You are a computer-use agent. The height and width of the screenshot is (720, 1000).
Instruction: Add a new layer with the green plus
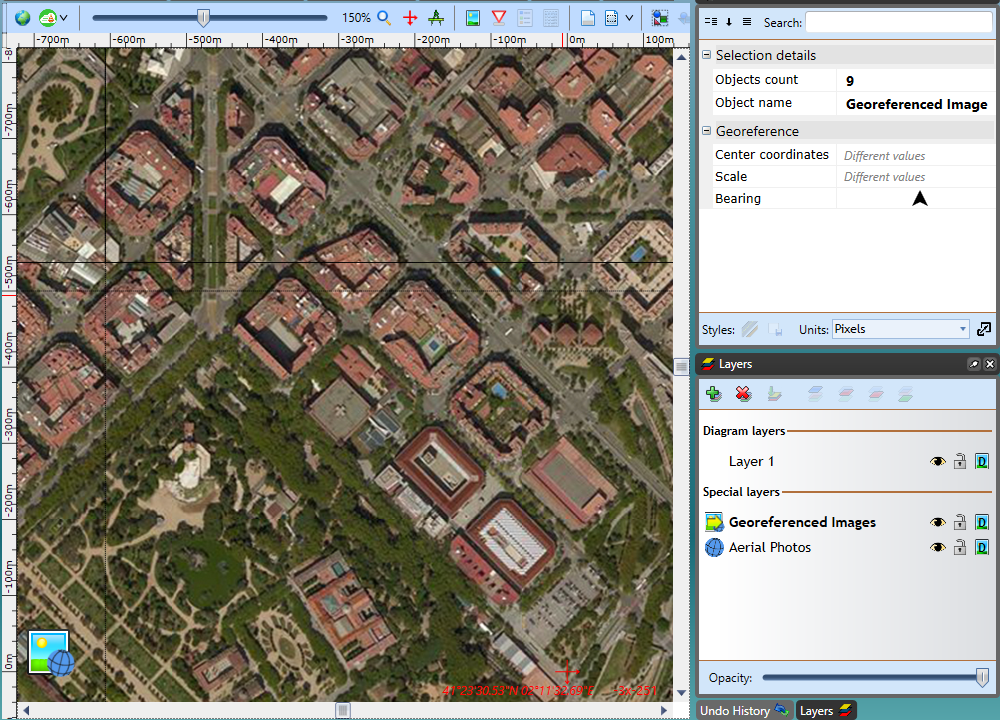tap(713, 394)
